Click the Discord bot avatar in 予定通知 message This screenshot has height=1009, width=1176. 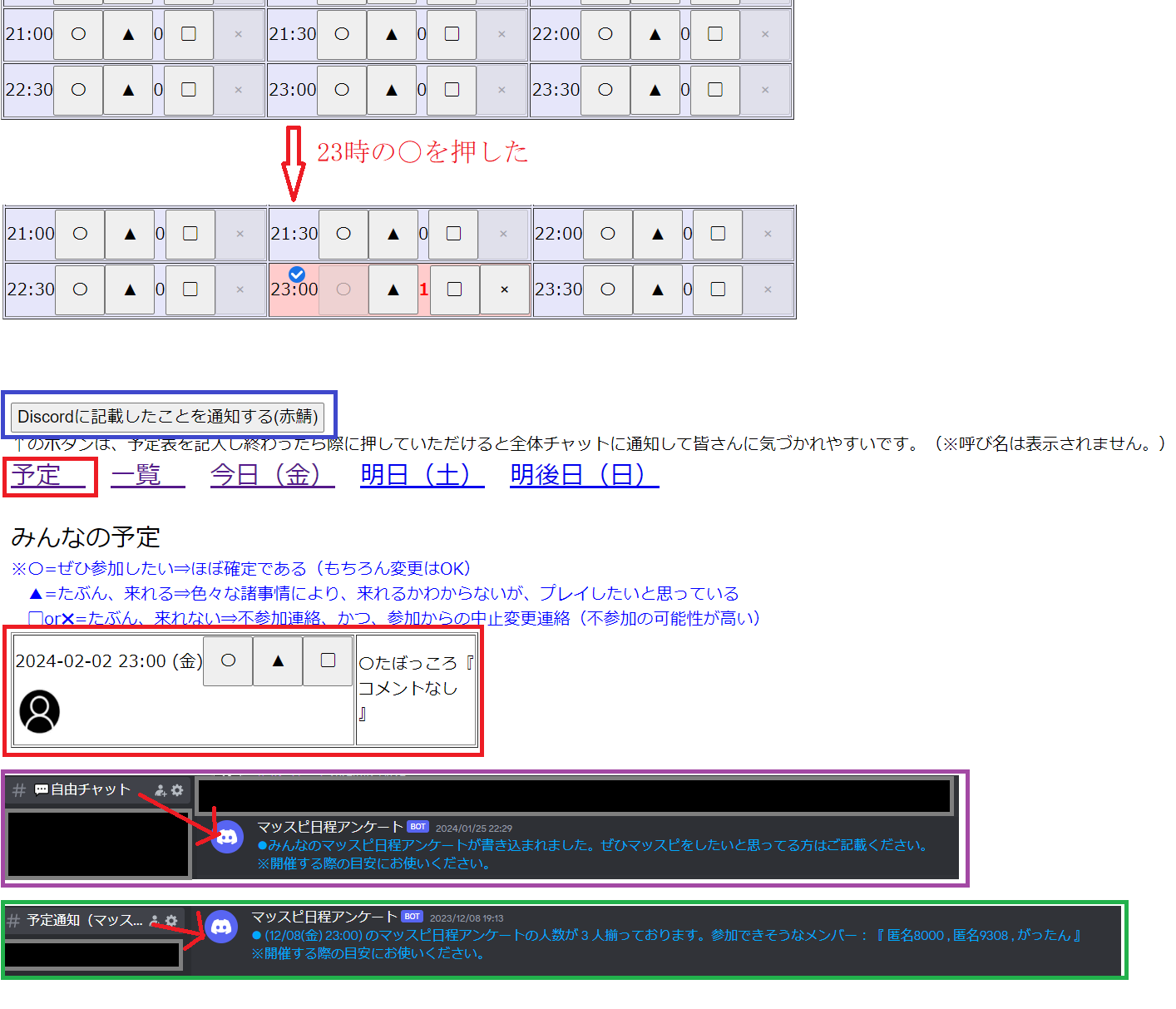(x=221, y=926)
